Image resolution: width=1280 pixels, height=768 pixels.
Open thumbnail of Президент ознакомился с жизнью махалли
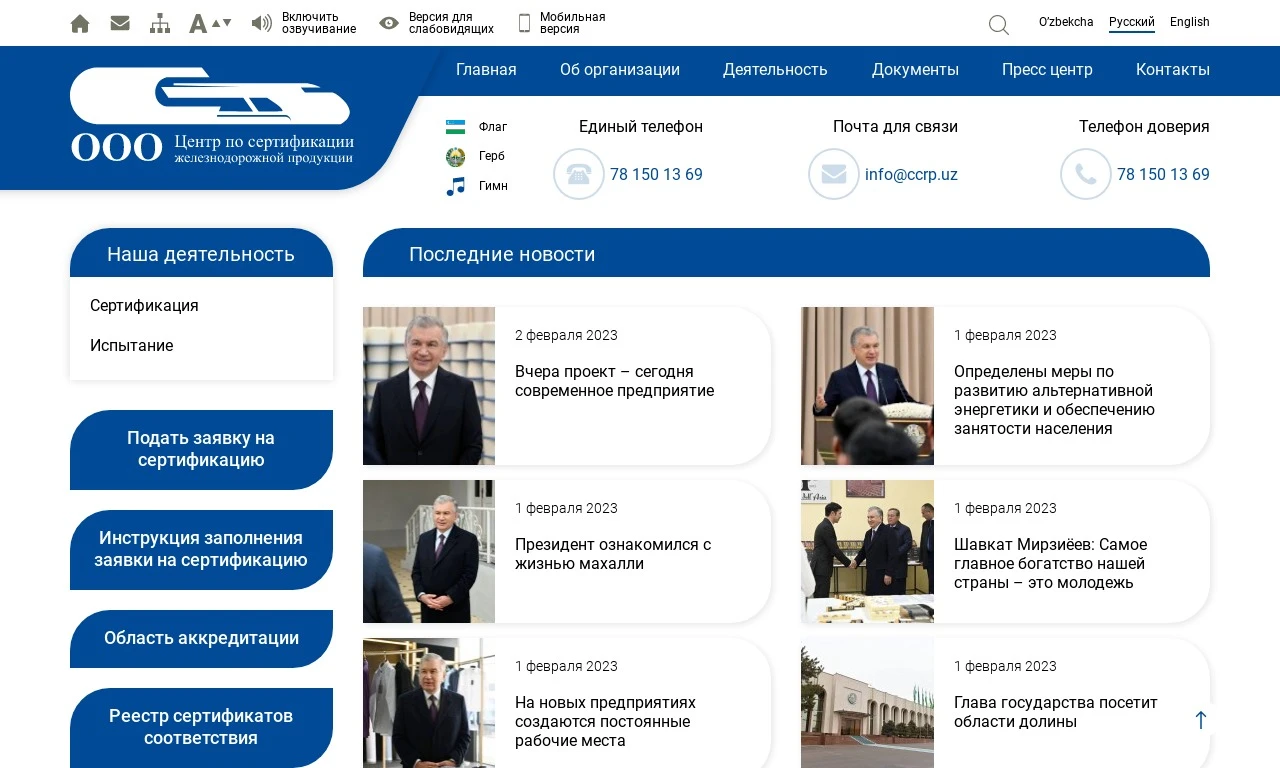tap(429, 551)
